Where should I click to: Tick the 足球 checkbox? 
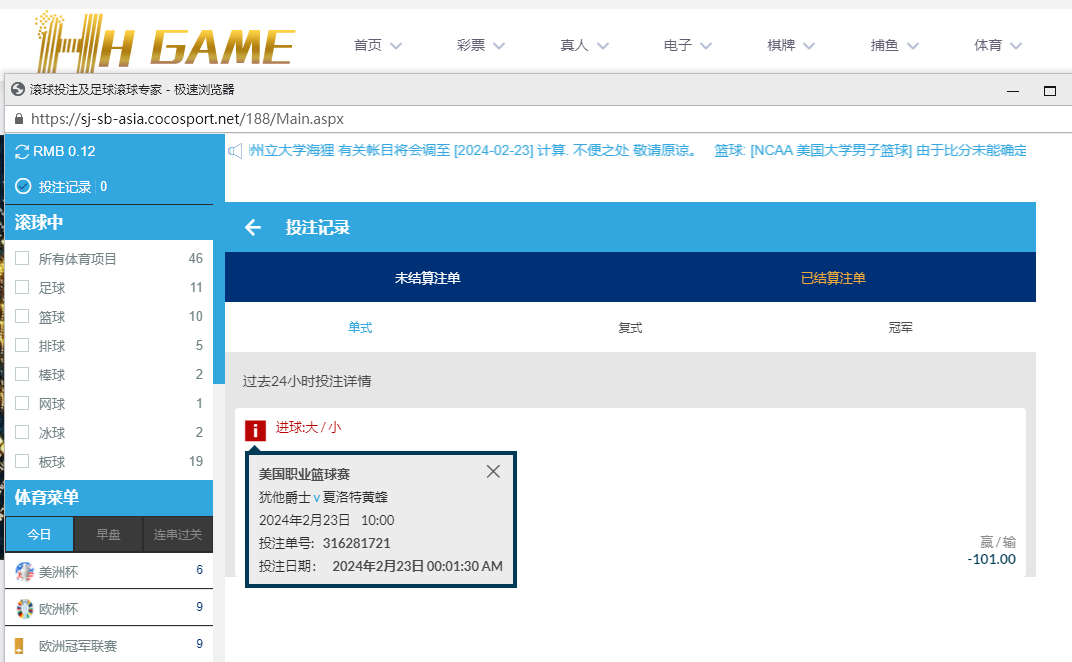[x=22, y=287]
